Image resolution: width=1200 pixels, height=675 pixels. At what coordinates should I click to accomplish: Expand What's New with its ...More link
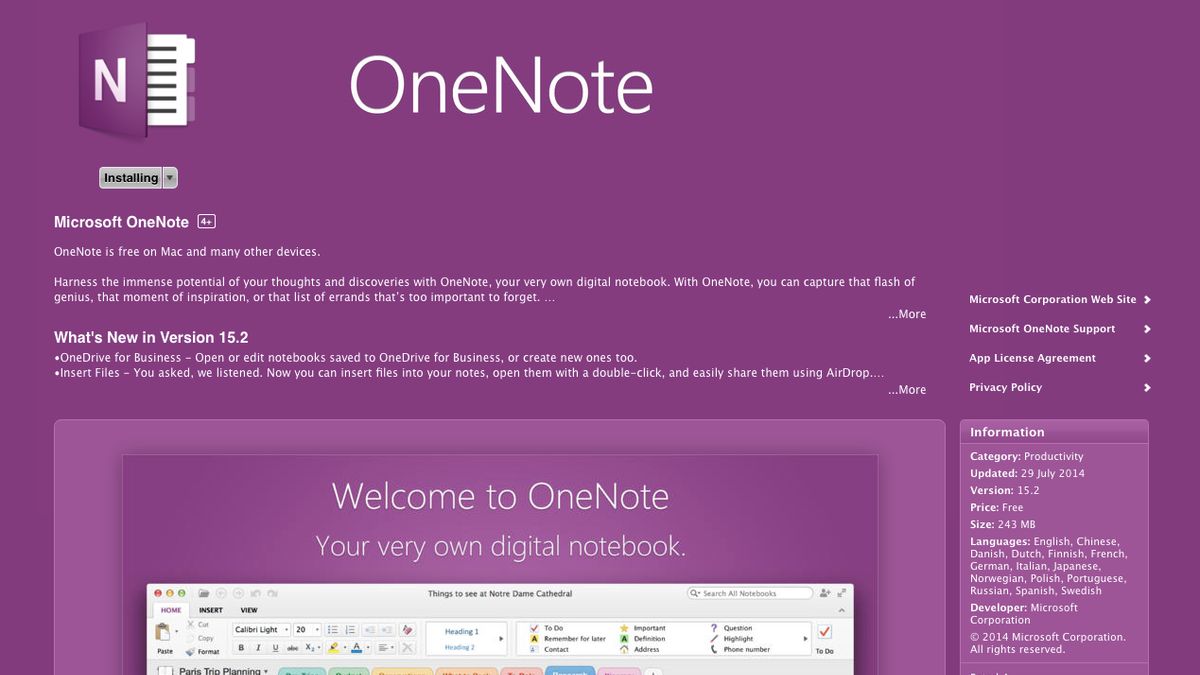click(x=907, y=390)
